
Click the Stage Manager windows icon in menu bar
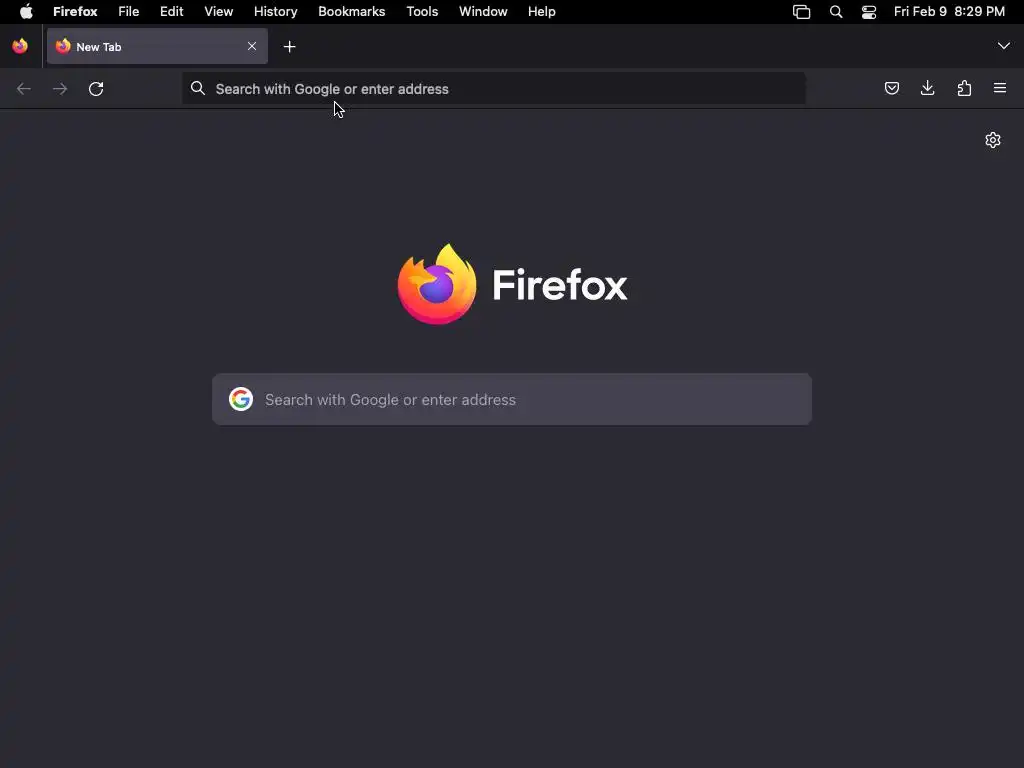coord(801,12)
